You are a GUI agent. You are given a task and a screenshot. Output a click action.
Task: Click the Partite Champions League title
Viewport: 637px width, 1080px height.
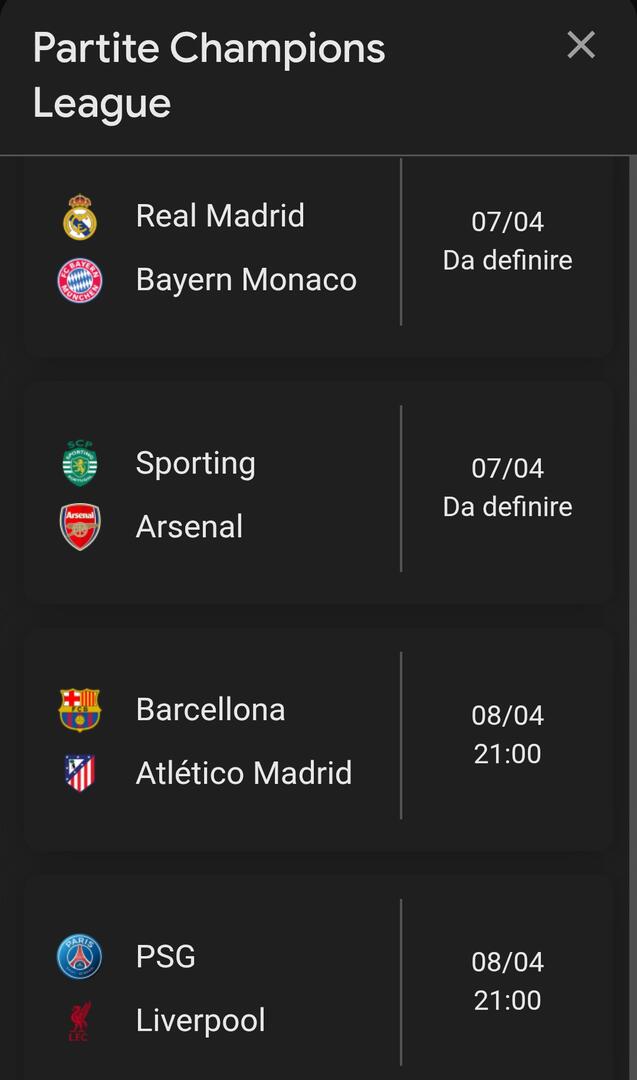click(x=208, y=75)
